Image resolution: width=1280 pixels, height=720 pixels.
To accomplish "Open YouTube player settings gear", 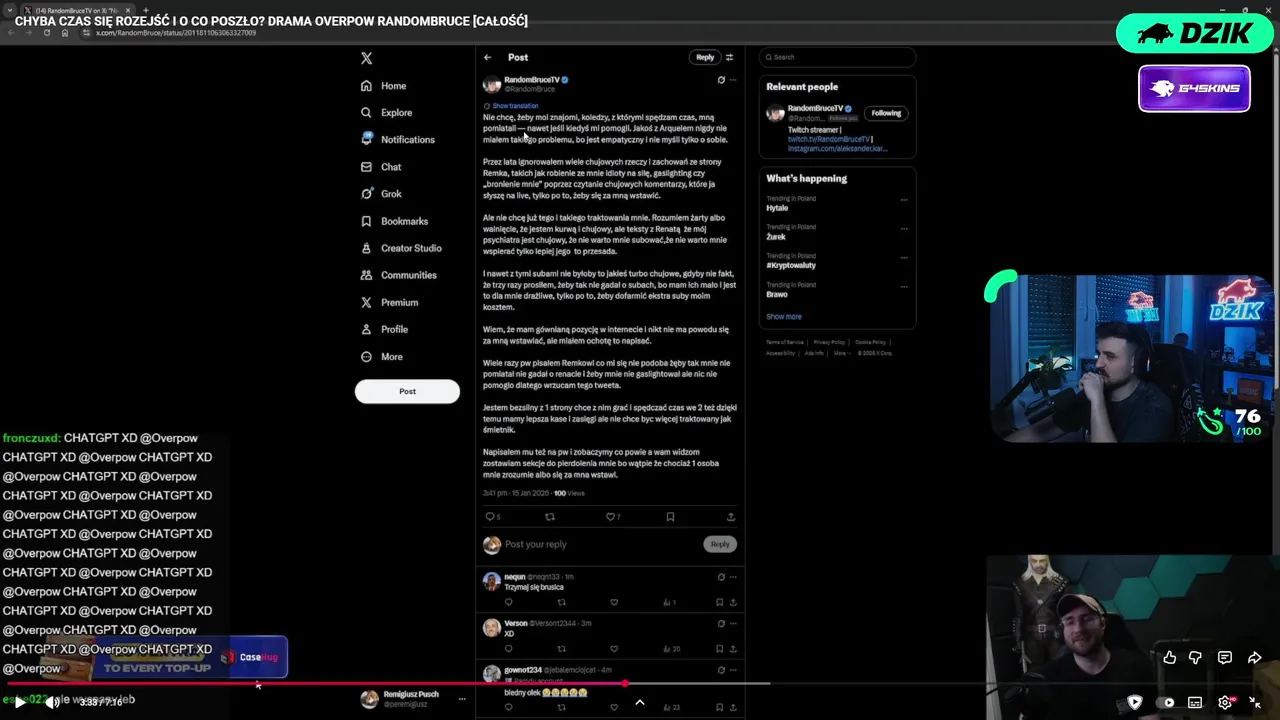I will point(1225,702).
